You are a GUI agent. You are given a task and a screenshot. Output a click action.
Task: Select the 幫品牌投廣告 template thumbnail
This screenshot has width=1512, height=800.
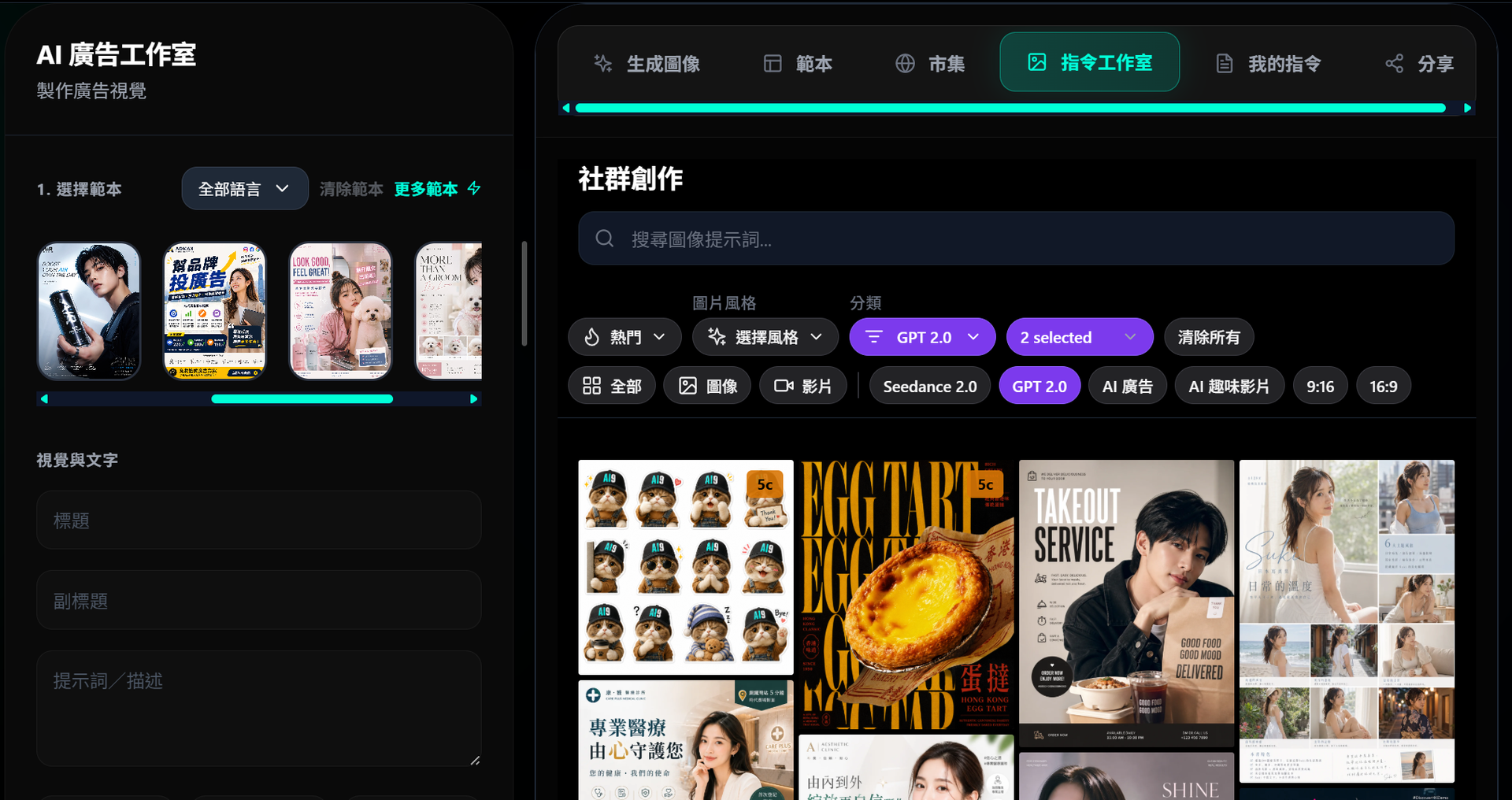[215, 311]
